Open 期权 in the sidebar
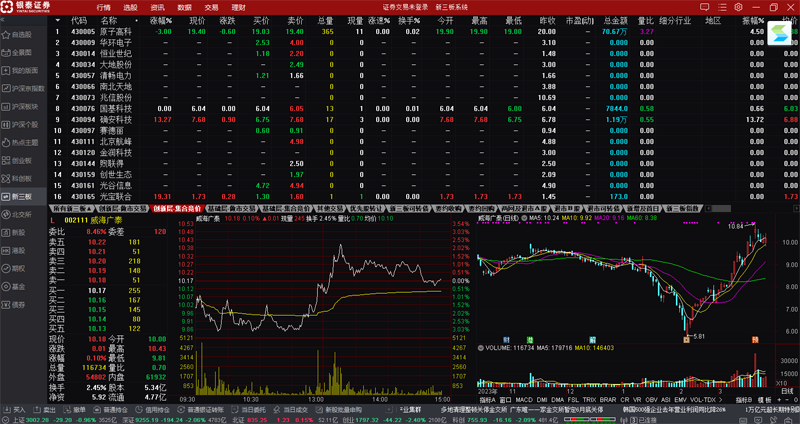This screenshot has height=424, width=800. point(22,268)
